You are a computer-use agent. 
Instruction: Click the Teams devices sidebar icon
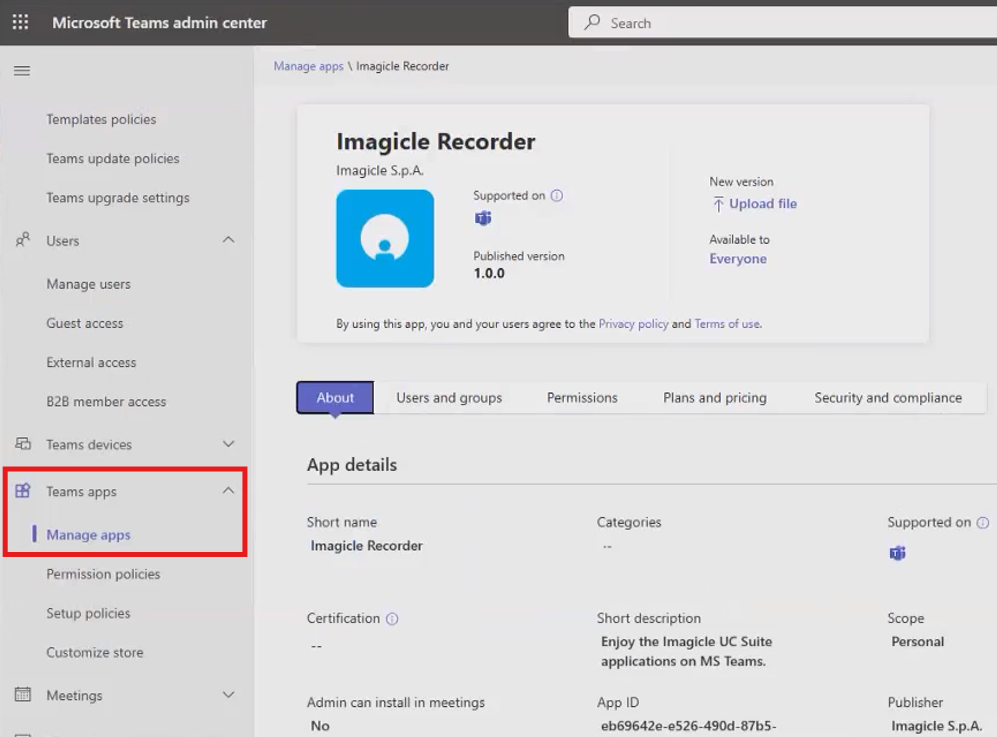click(x=23, y=444)
